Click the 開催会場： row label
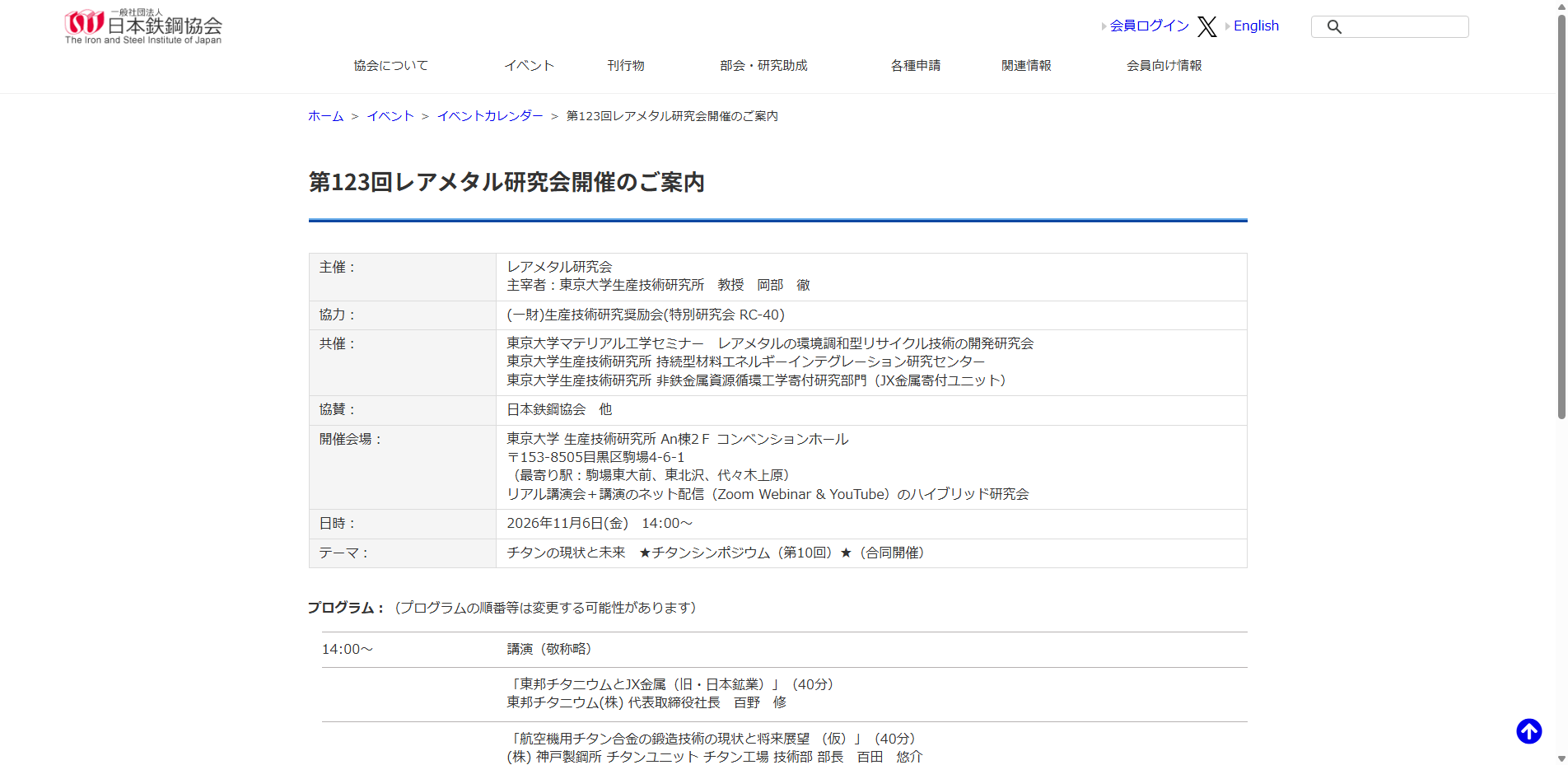 [x=352, y=439]
